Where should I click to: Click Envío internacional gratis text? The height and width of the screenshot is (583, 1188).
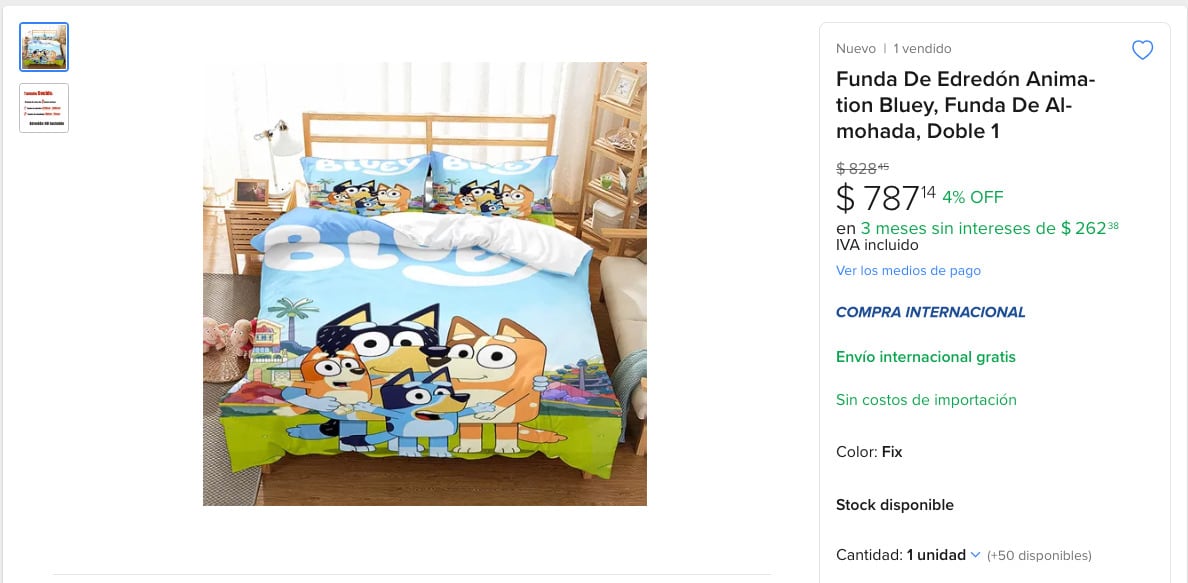pos(925,357)
